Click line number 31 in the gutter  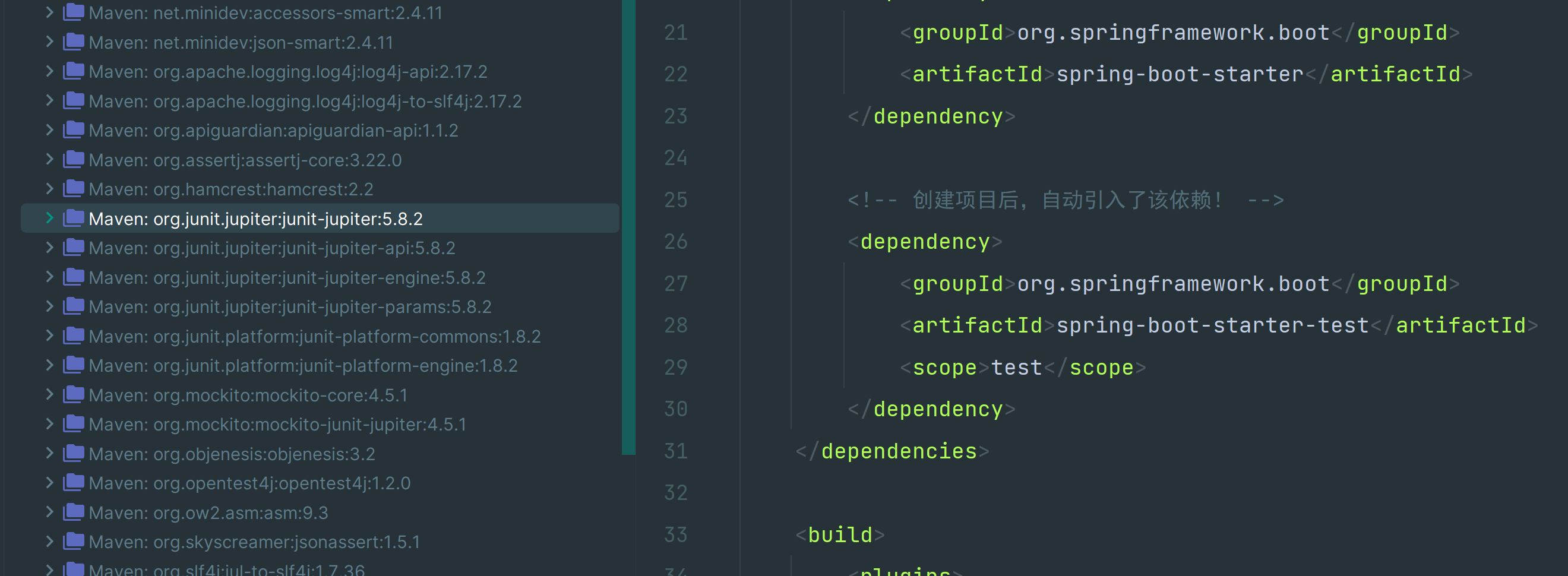click(x=676, y=451)
